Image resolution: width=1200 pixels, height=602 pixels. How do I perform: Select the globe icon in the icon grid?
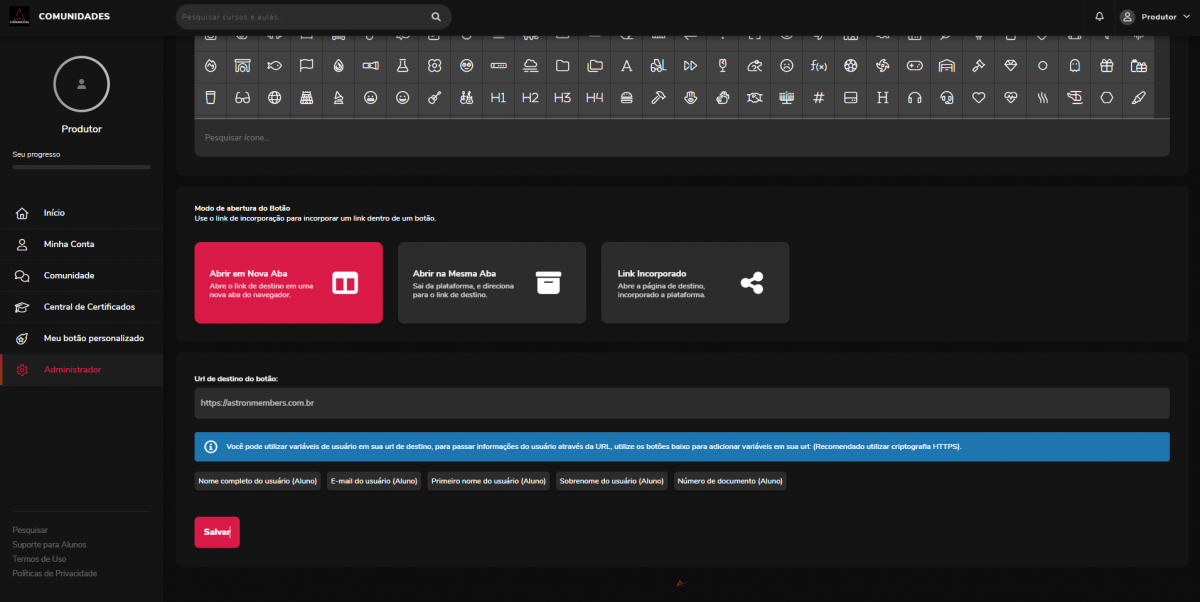coord(274,98)
